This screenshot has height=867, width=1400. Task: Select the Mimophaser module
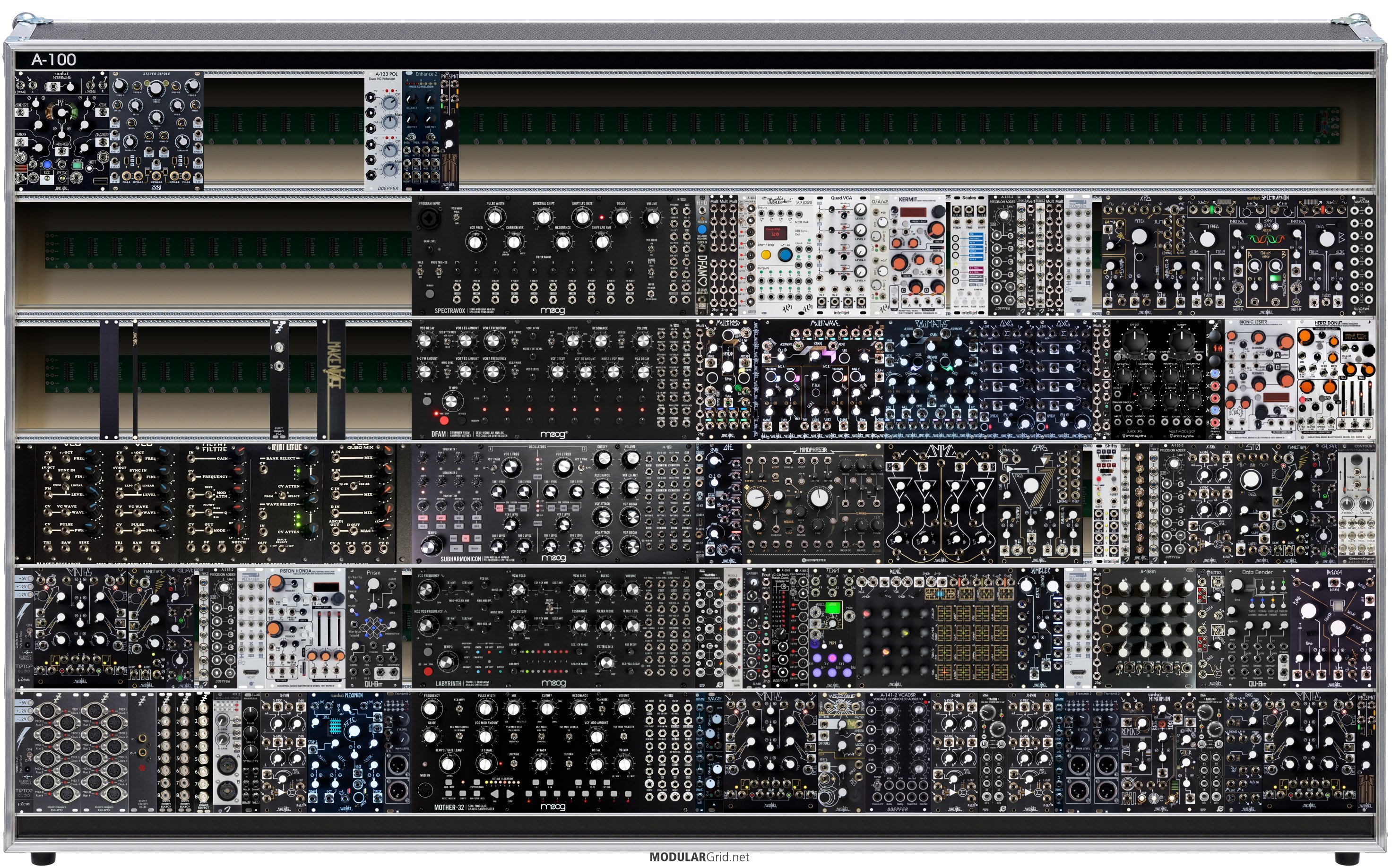click(x=814, y=504)
